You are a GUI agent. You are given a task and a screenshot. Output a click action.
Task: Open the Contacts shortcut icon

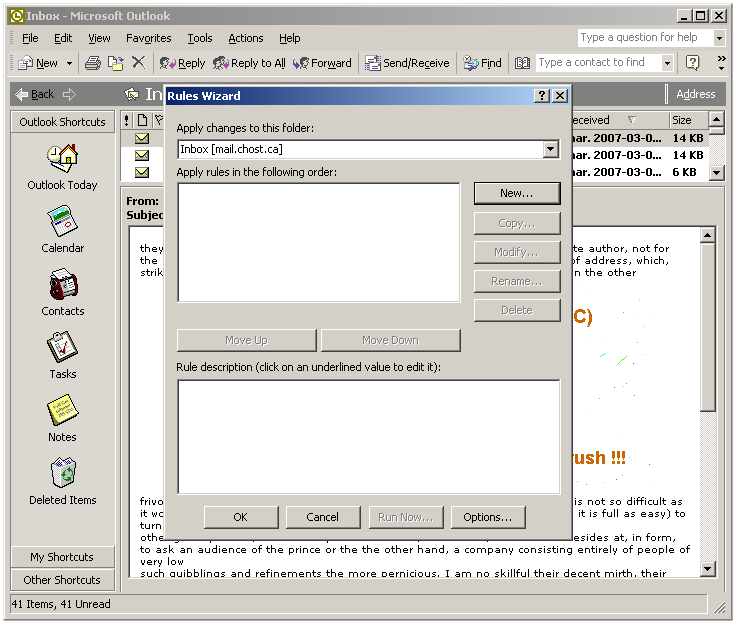coord(63,284)
